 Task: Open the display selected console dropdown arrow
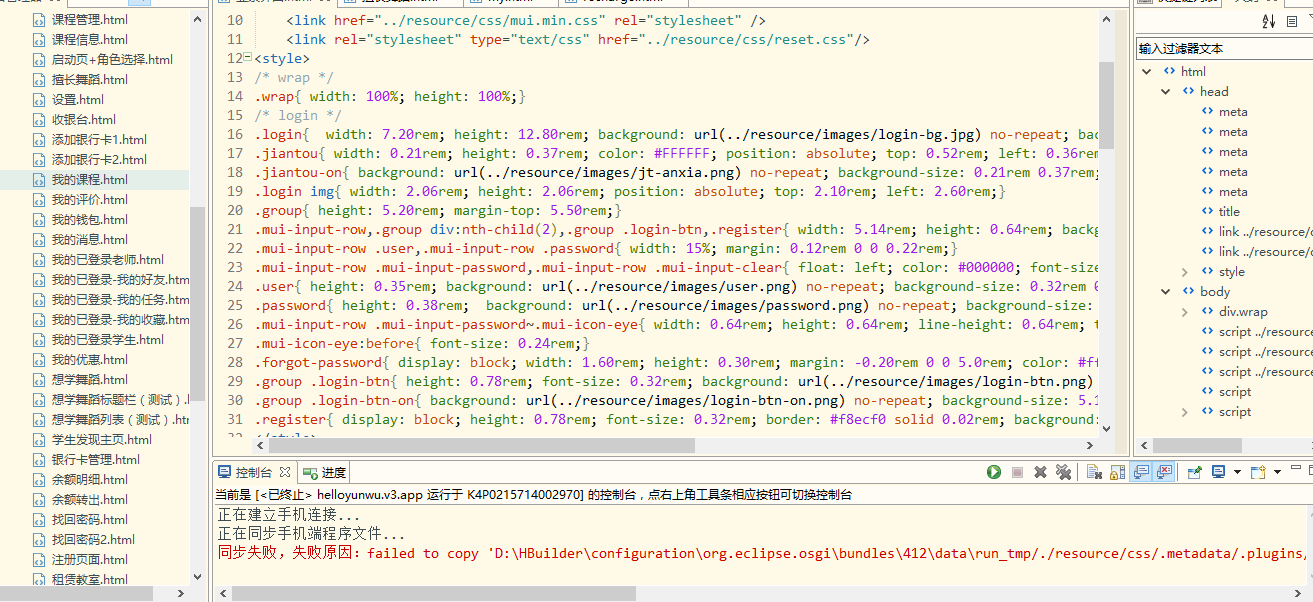click(x=1237, y=472)
